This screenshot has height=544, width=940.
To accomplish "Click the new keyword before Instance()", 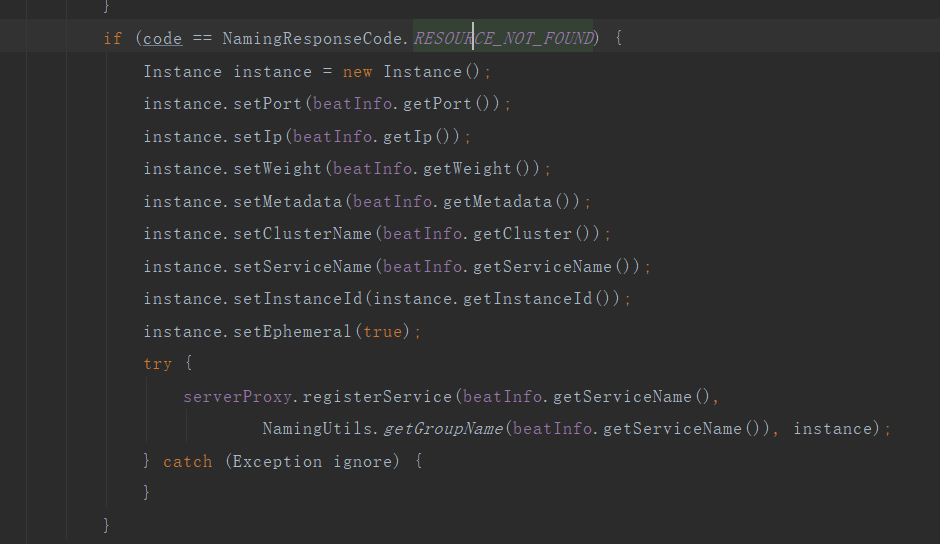I will tap(358, 72).
